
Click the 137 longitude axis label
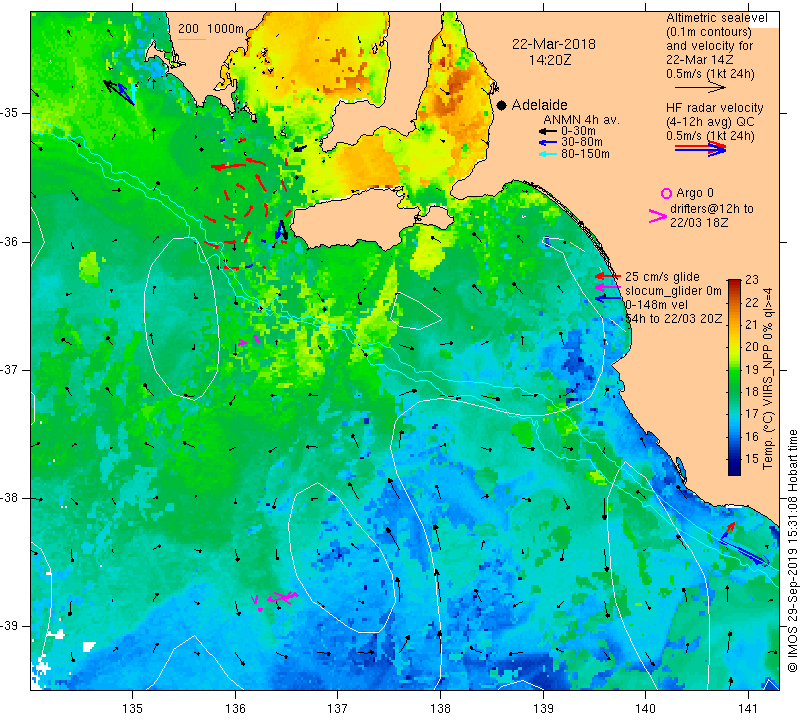338,708
